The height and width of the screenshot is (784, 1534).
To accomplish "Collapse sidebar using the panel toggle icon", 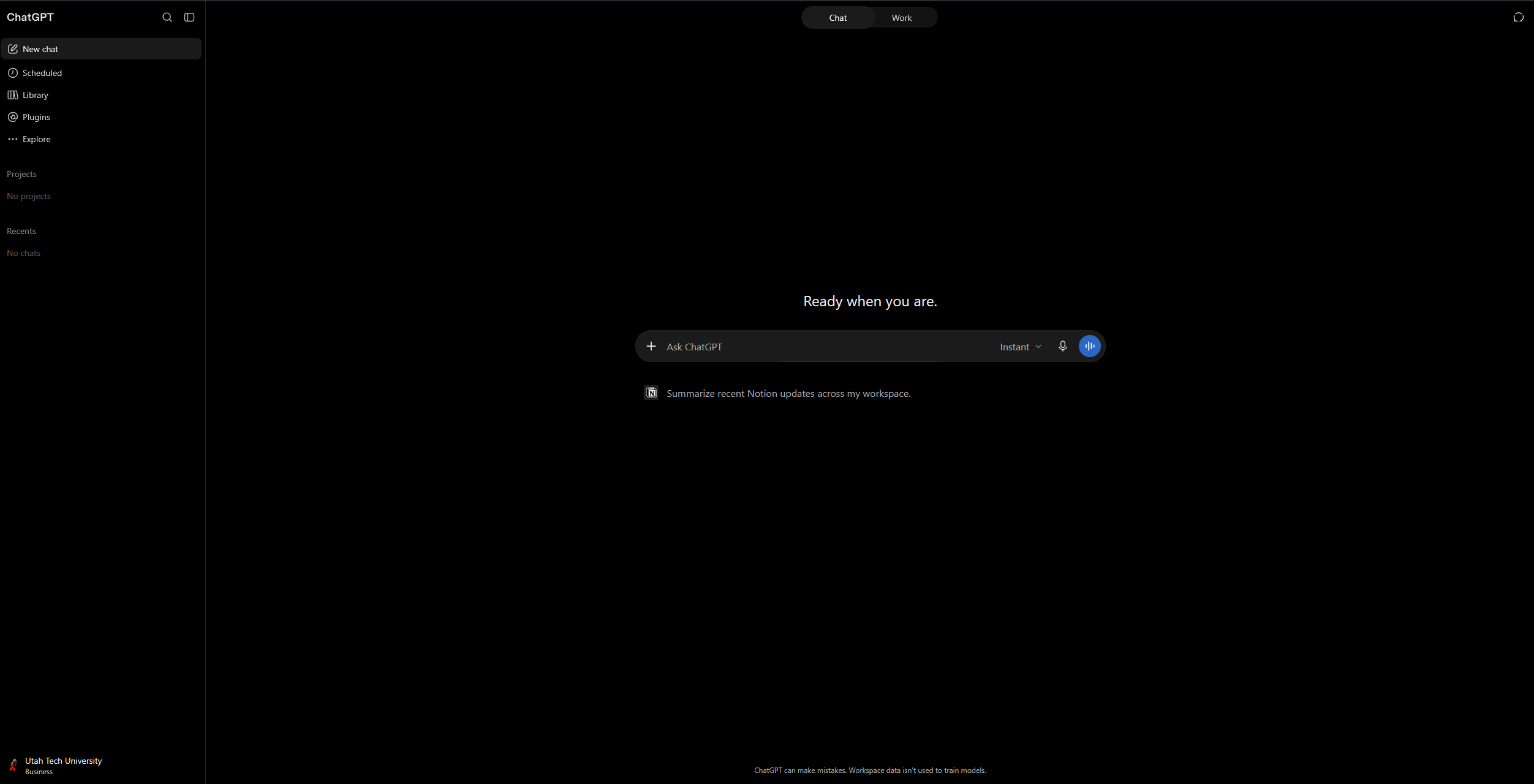I will point(189,17).
